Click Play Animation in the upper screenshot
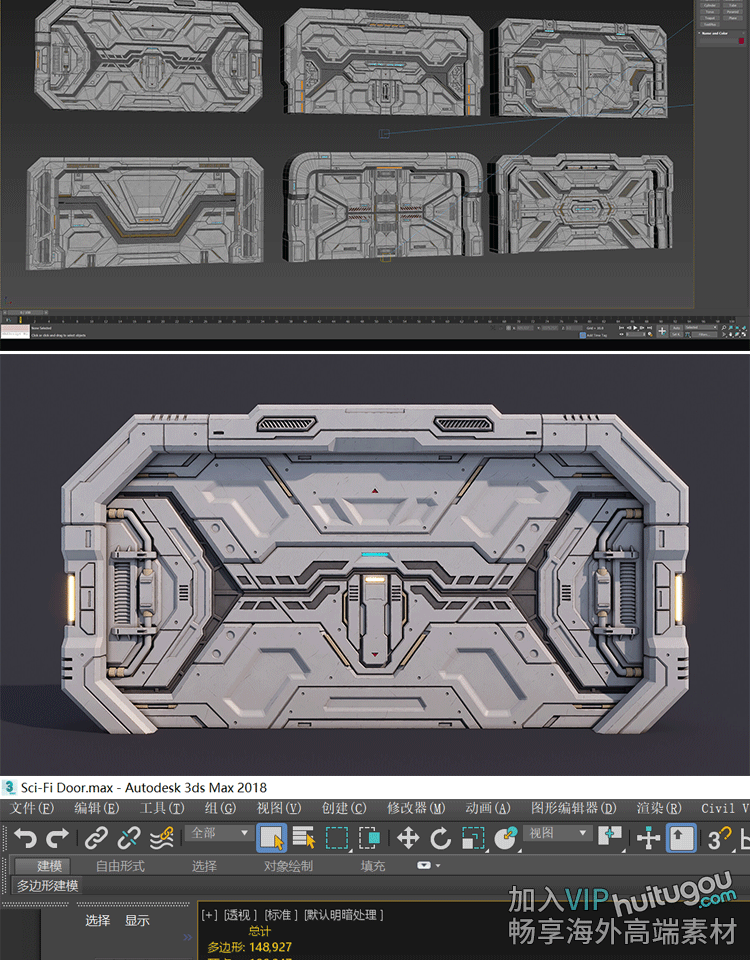 pos(635,328)
